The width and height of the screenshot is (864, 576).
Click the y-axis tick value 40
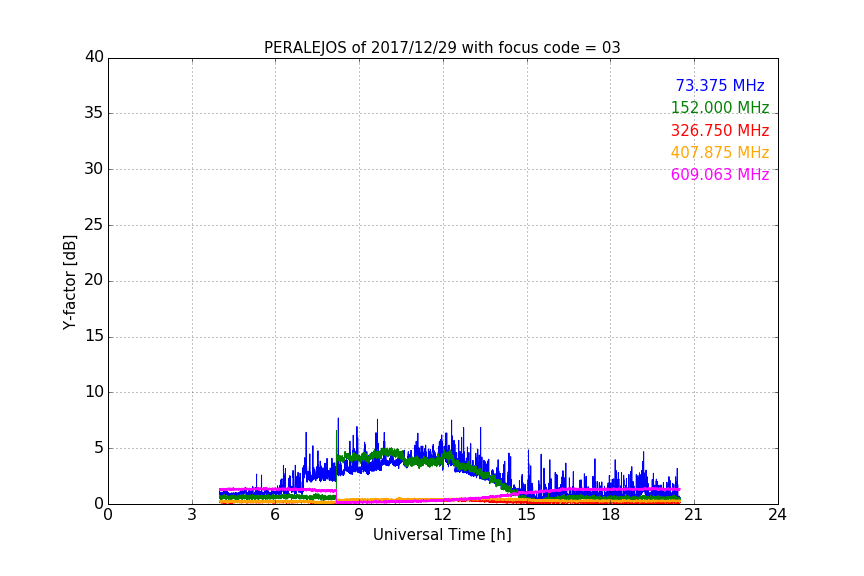(x=94, y=57)
